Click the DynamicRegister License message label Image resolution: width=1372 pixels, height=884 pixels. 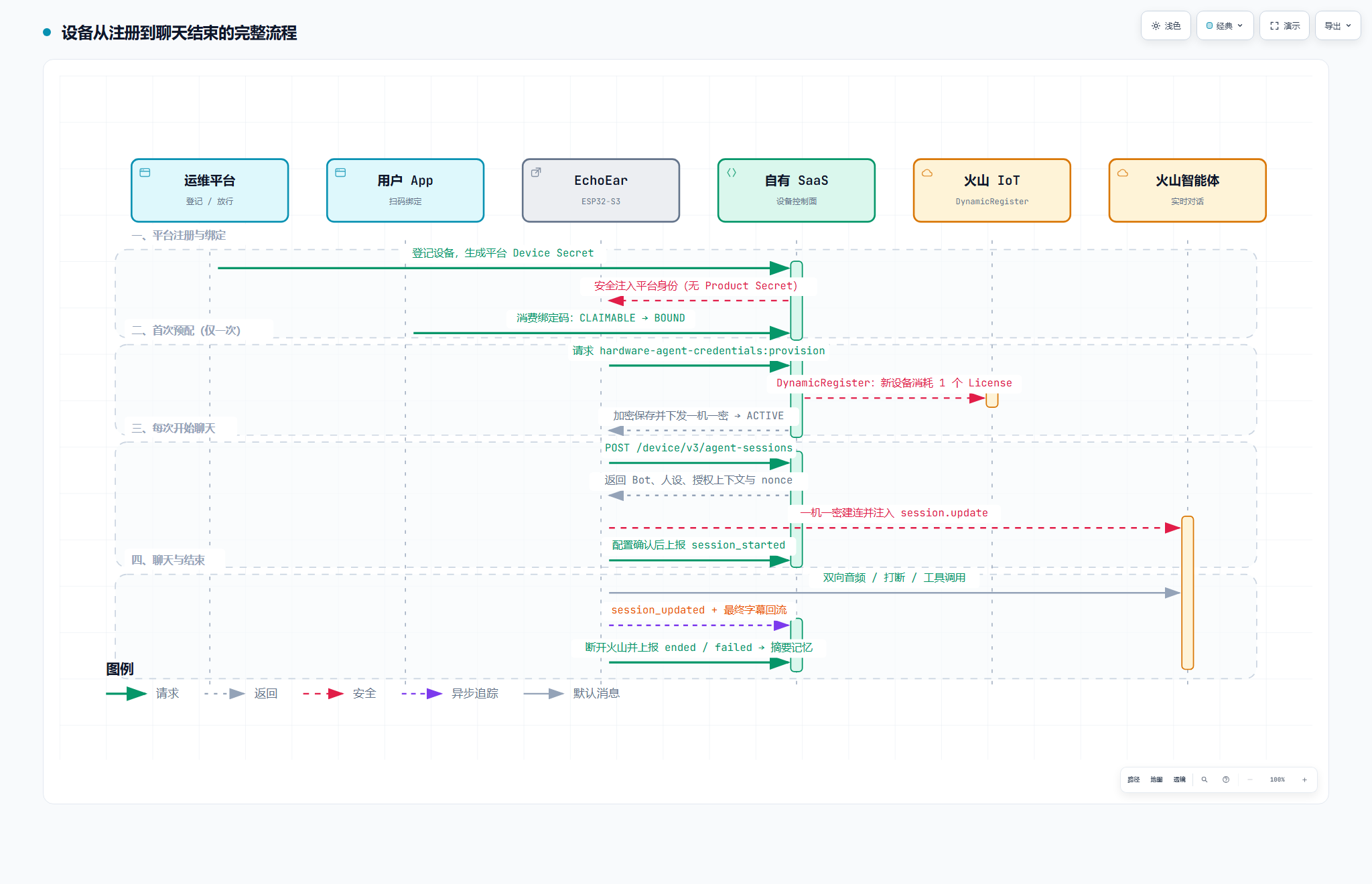point(894,383)
